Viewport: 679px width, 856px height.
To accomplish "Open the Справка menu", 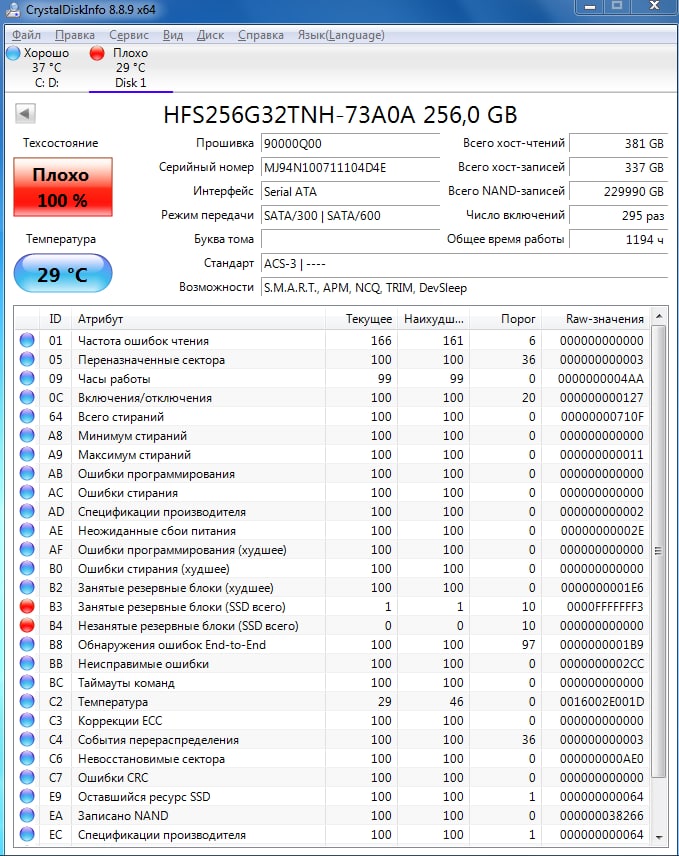I will [x=260, y=35].
